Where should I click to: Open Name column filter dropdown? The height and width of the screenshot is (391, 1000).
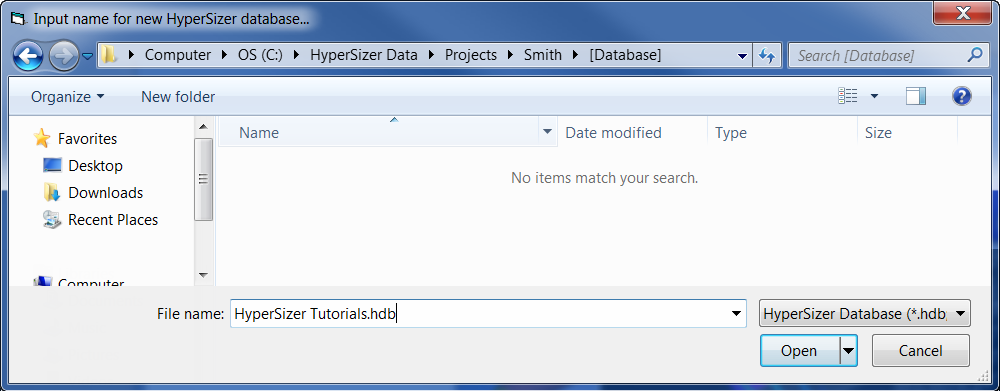pos(547,133)
